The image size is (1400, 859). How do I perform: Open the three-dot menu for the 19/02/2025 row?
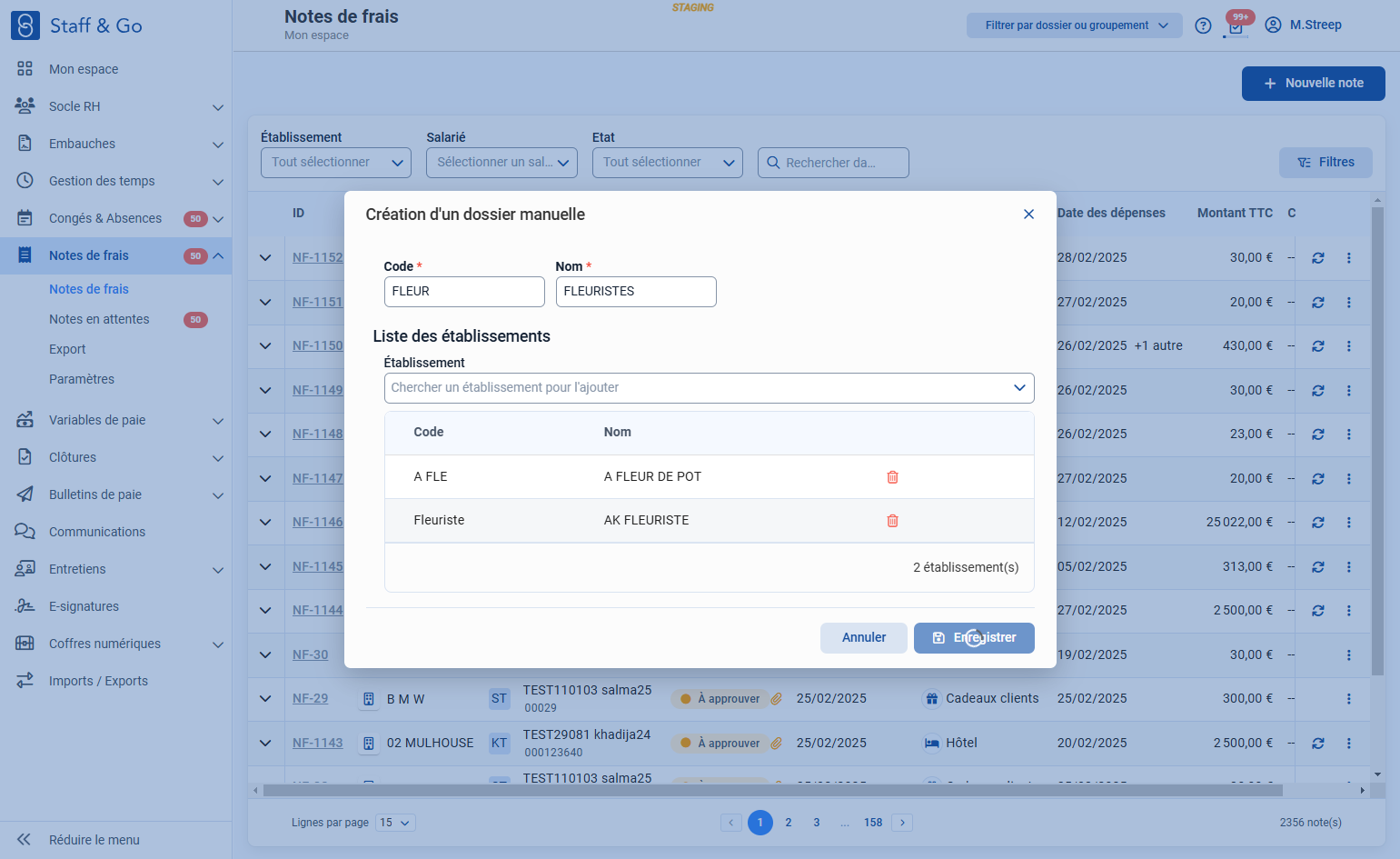coord(1349,655)
